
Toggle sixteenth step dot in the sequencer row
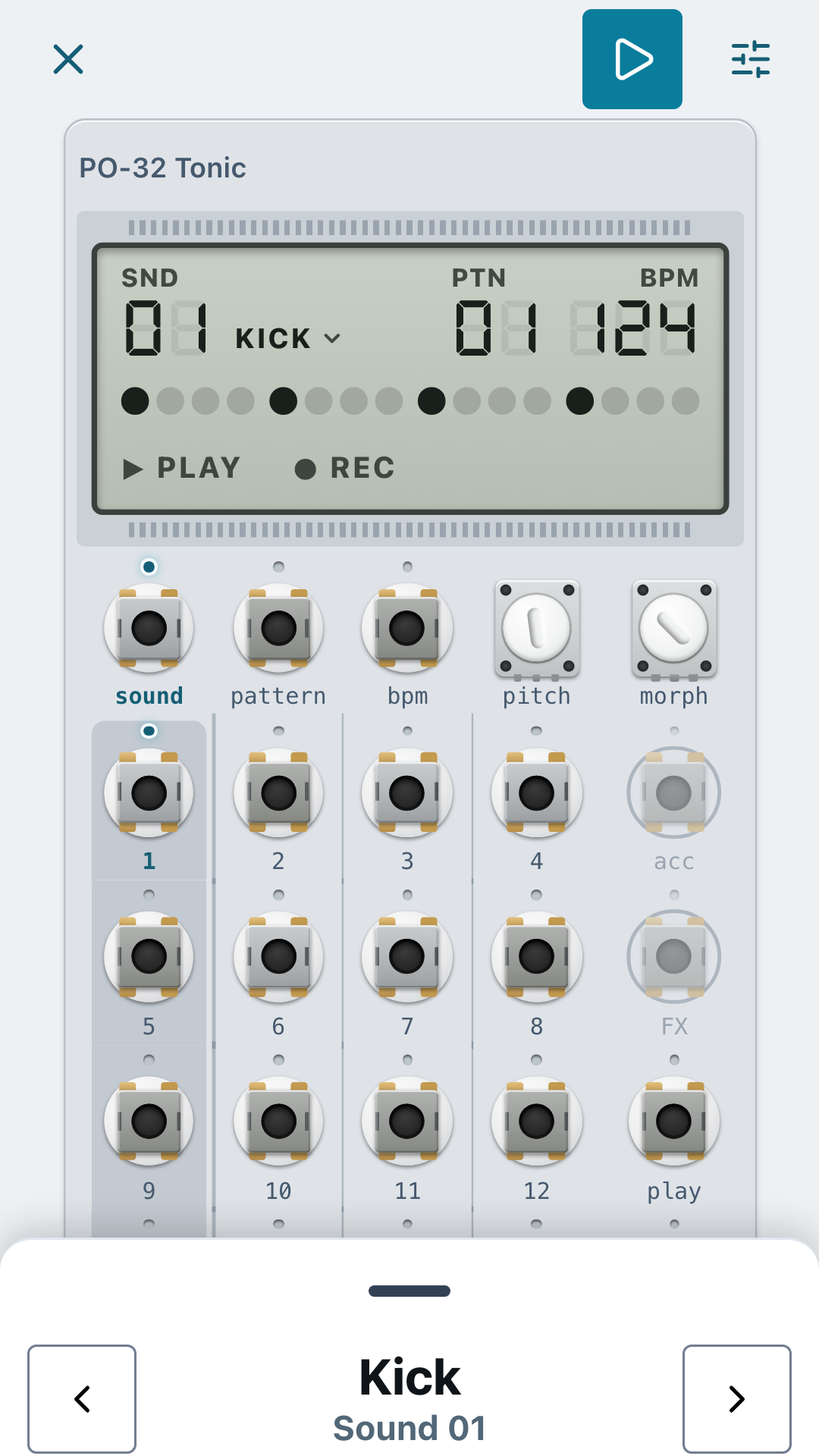click(x=686, y=401)
